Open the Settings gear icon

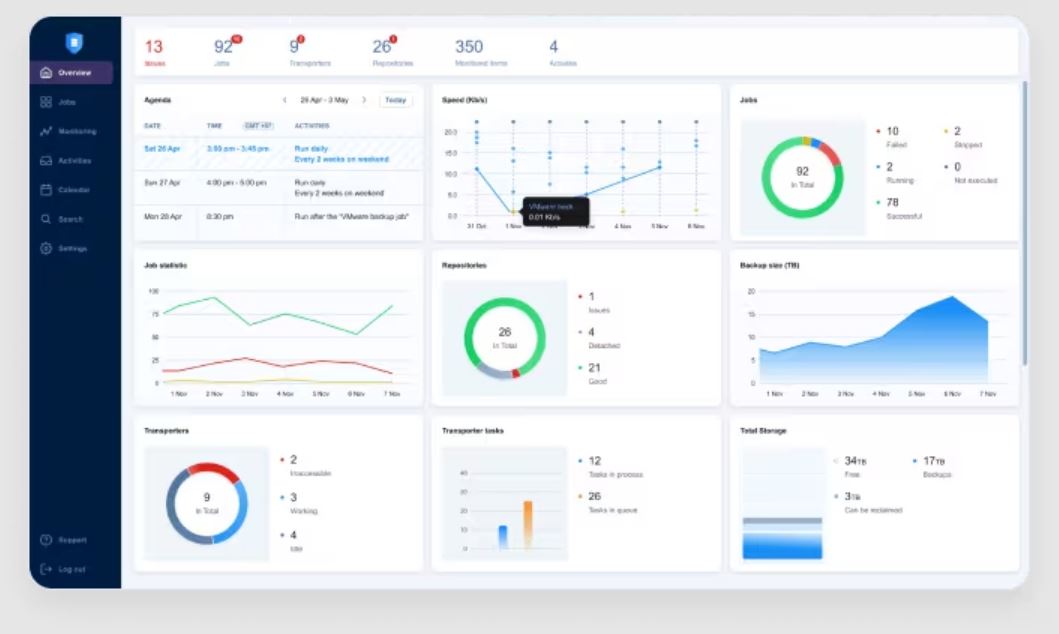coord(46,248)
